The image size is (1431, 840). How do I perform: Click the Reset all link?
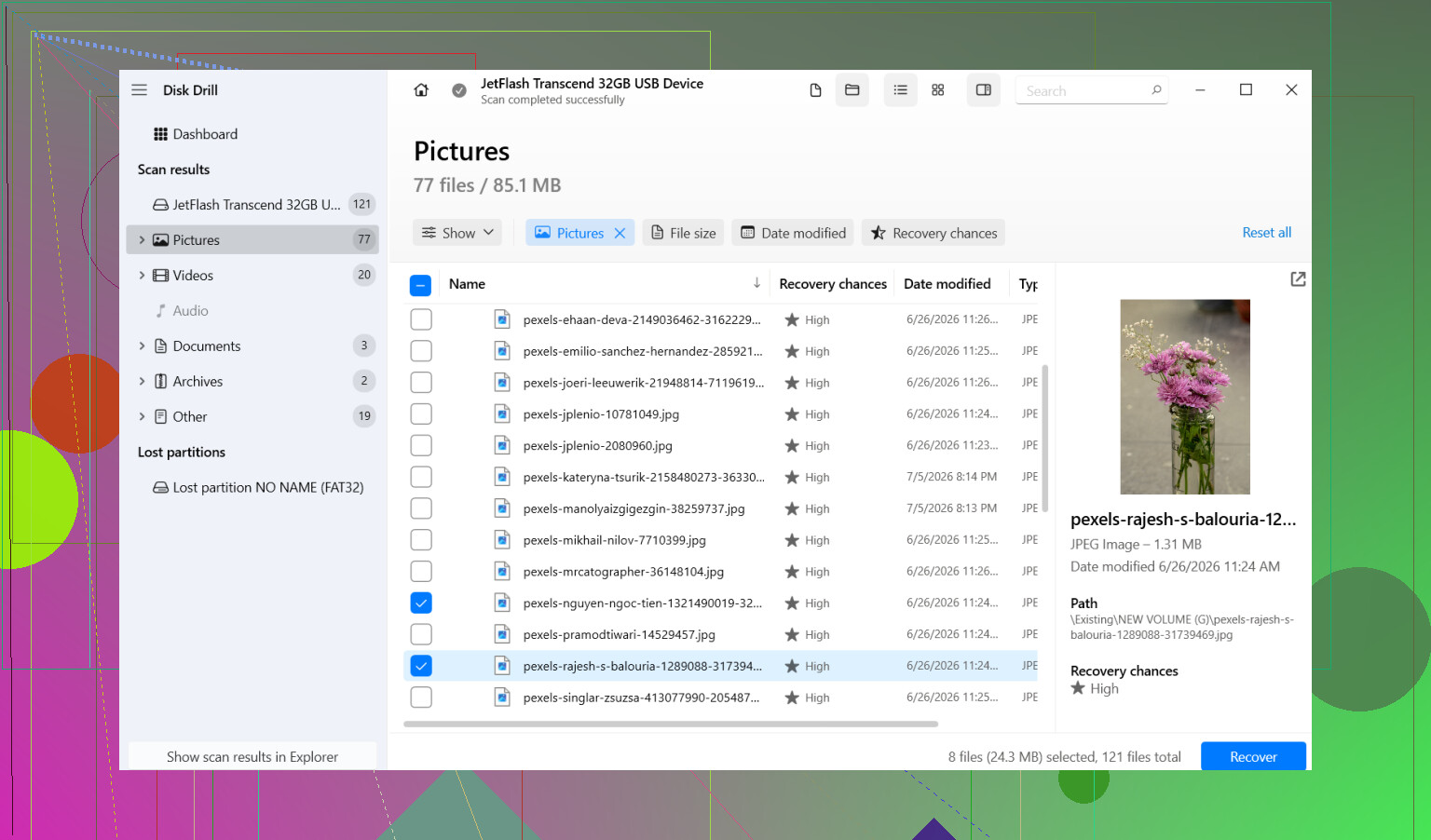click(x=1266, y=233)
